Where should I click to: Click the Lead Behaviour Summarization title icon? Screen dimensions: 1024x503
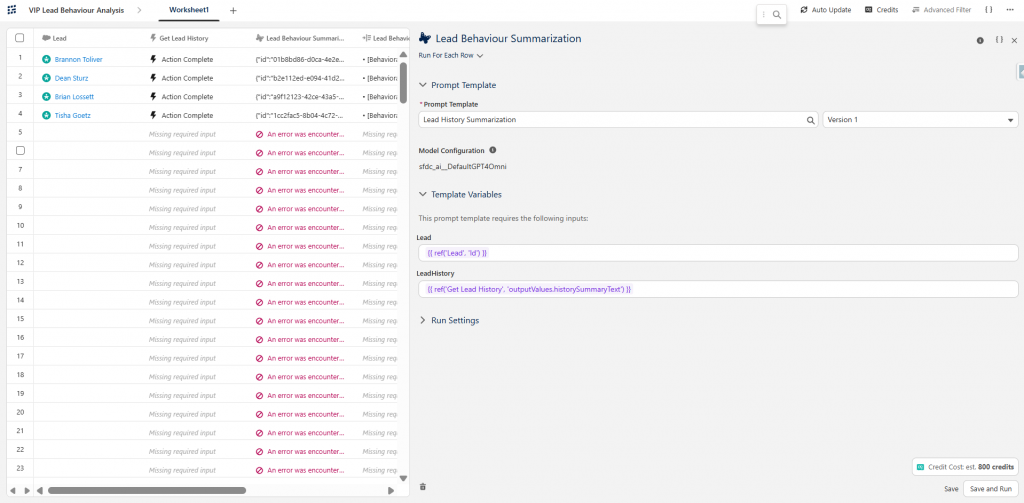pos(425,38)
